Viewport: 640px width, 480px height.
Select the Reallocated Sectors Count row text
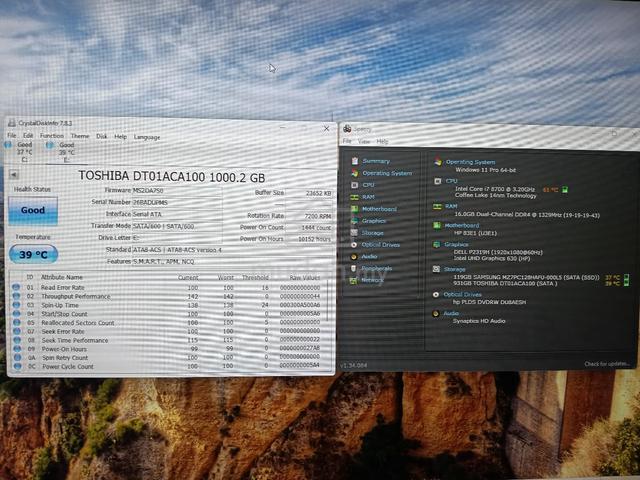coord(78,323)
